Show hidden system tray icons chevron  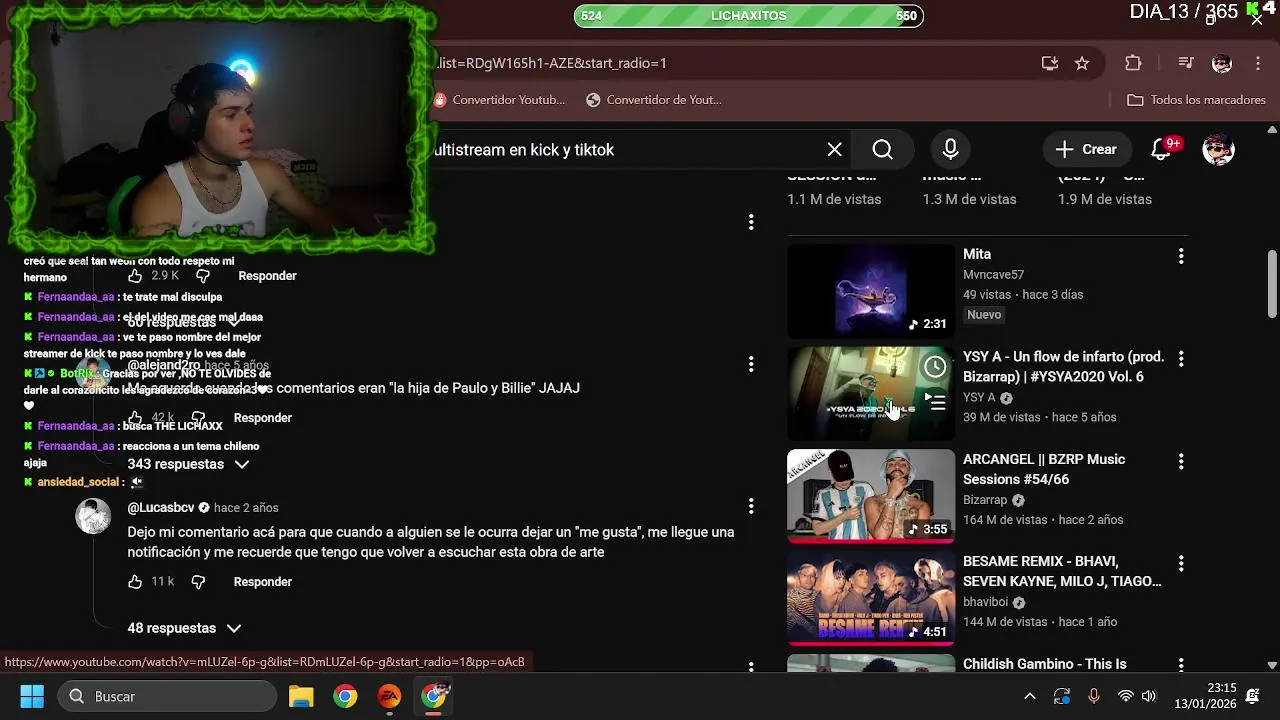click(1029, 696)
